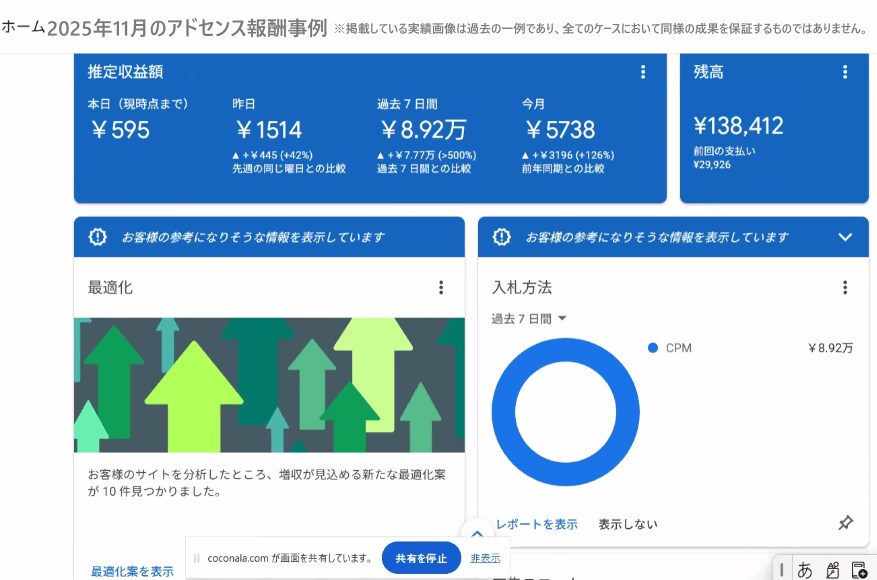Click the 推定収益額 card title

(x=125, y=72)
